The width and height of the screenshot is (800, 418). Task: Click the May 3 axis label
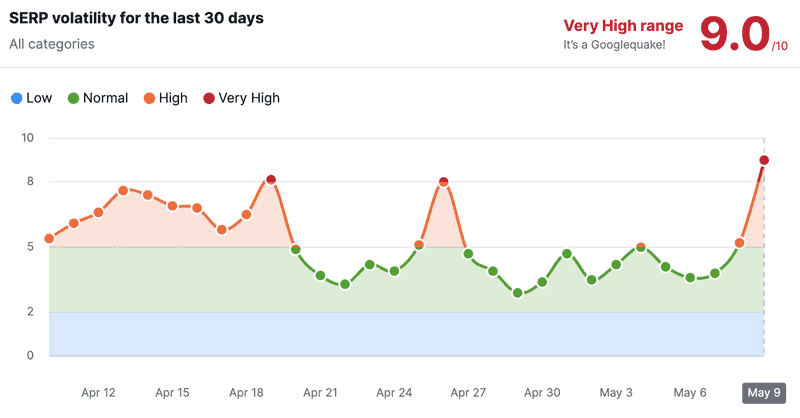pos(616,392)
